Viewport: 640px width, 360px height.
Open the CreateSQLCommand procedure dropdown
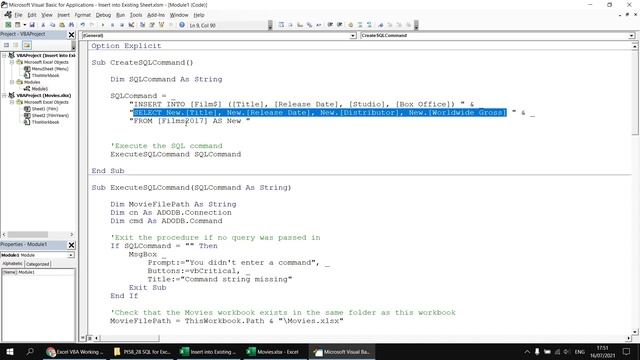pos(631,36)
